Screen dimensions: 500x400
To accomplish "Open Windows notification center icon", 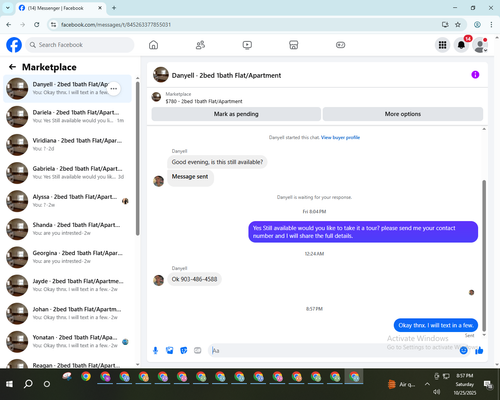I will (489, 384).
